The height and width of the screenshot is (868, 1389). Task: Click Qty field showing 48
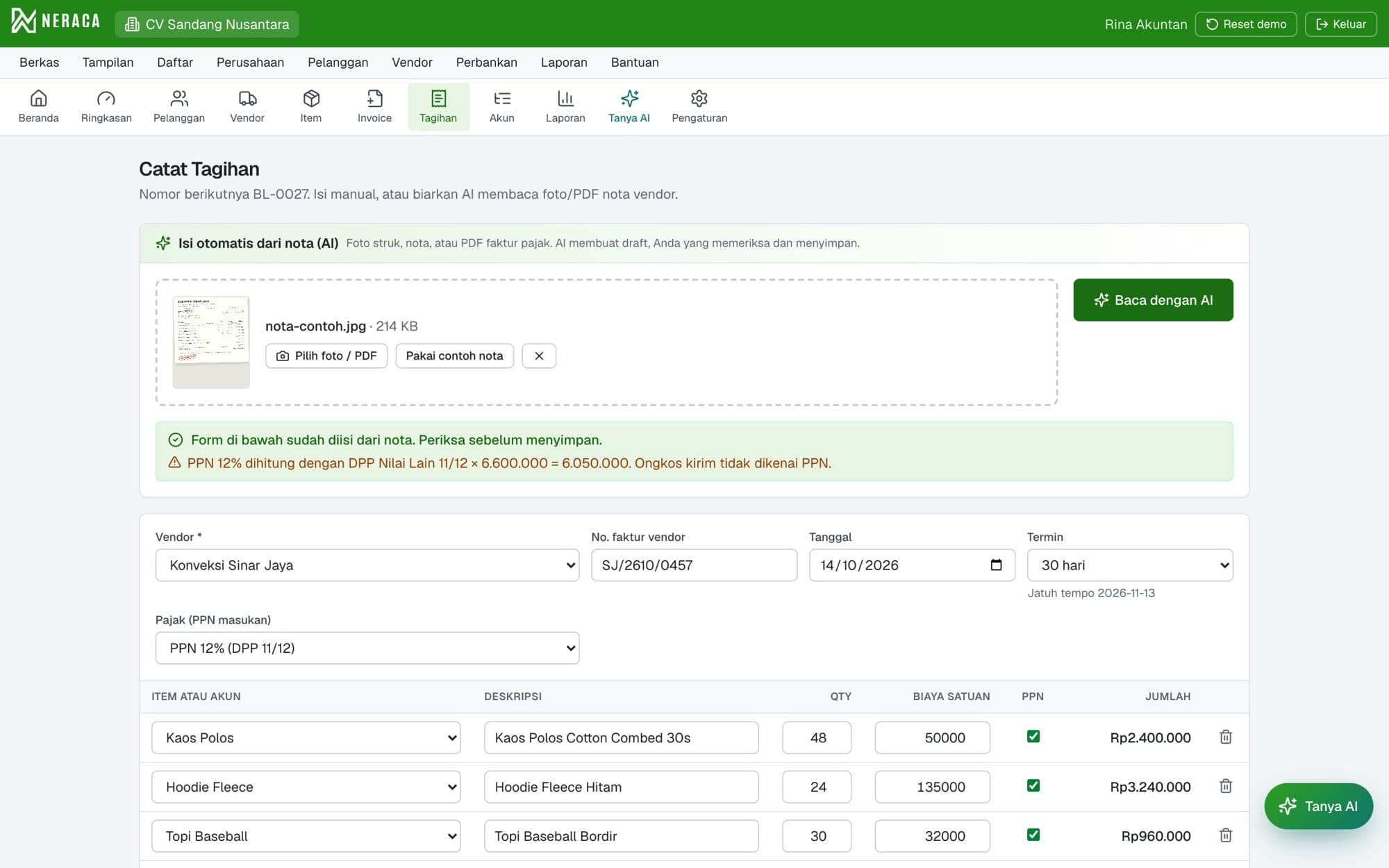point(817,737)
